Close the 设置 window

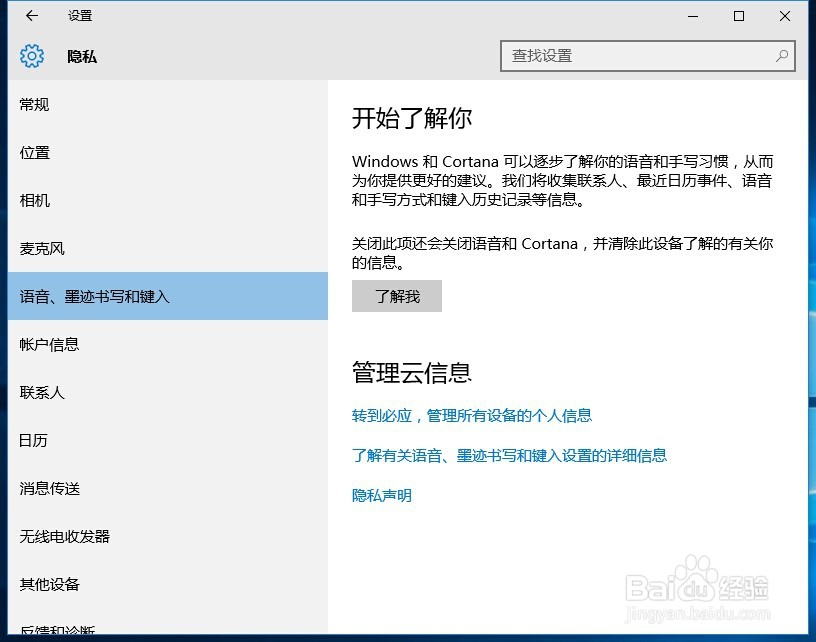point(785,16)
